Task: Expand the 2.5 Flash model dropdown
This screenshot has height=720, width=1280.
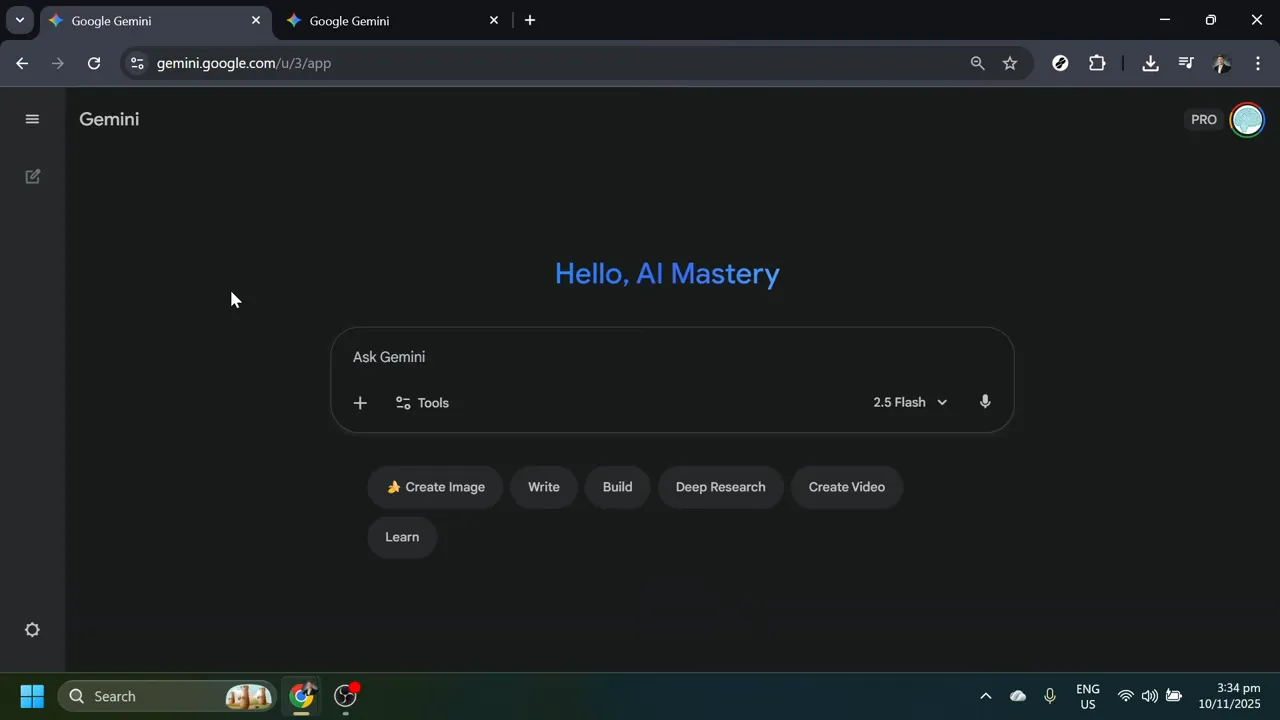Action: [910, 402]
